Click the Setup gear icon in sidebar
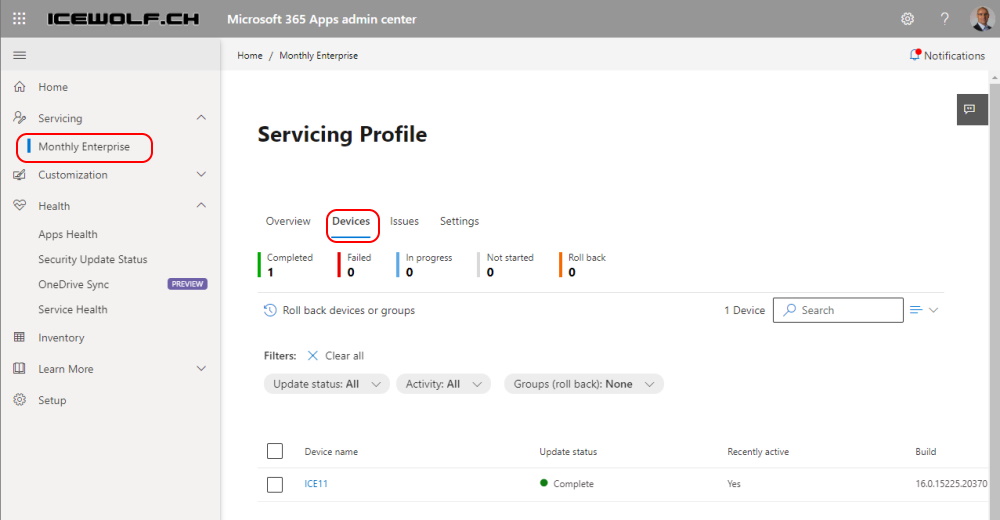 [20, 399]
